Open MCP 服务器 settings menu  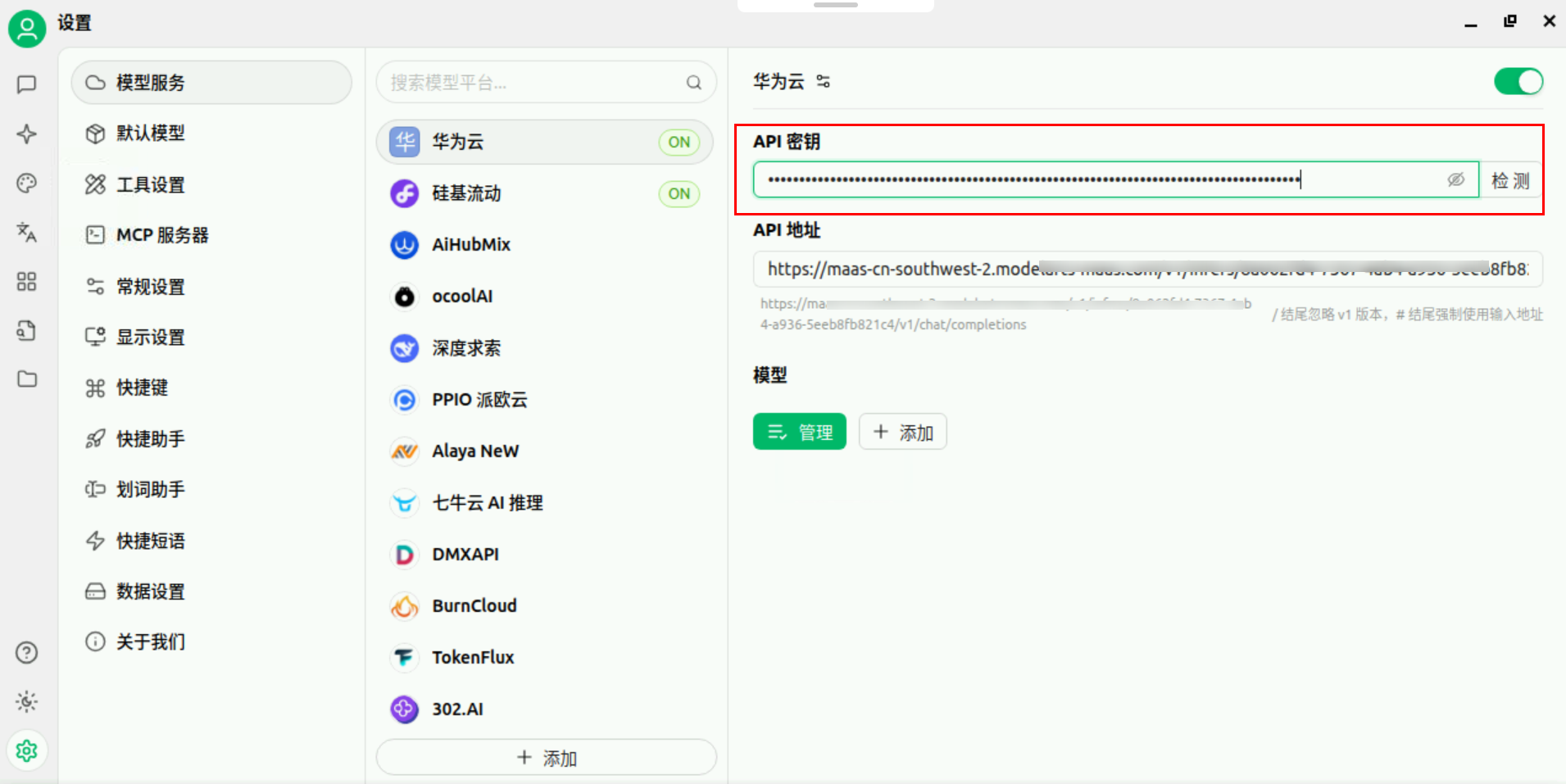coord(211,235)
